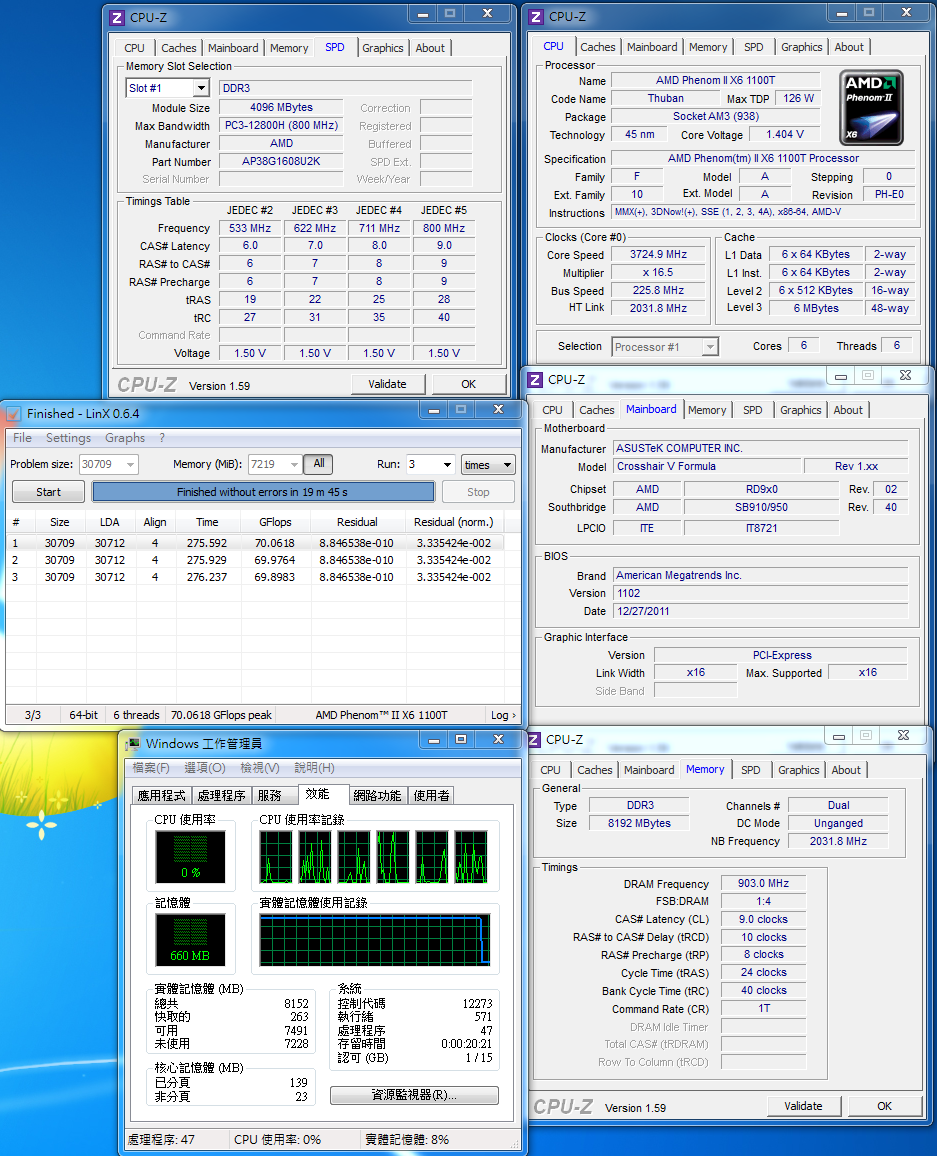This screenshot has height=1156, width=937.
Task: Minimize the LinX window
Action: (434, 410)
